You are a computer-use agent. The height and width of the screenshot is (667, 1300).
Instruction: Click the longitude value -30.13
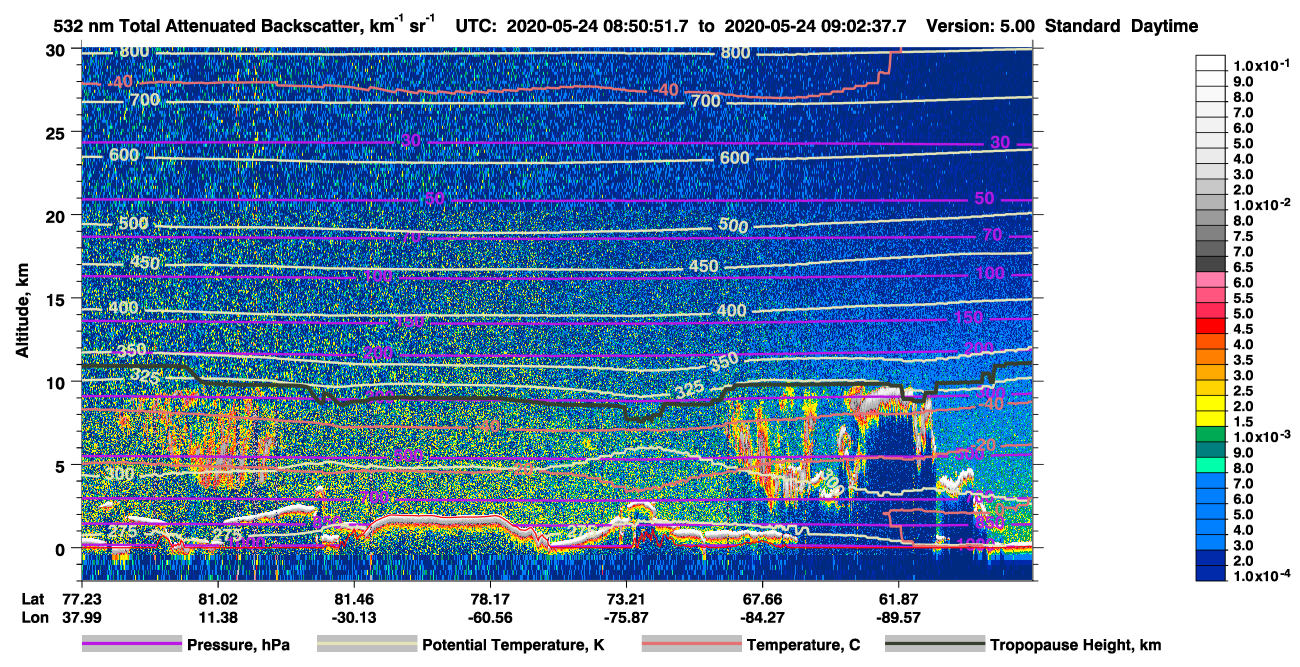click(x=353, y=617)
